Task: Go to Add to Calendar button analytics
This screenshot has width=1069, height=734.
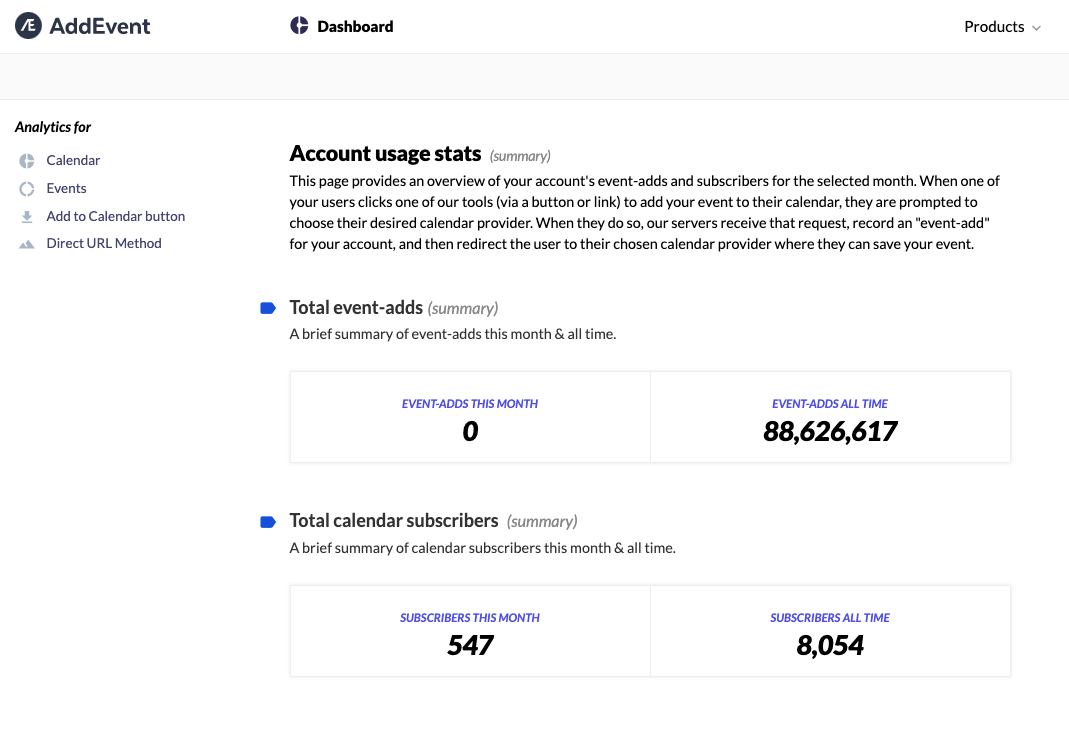Action: click(115, 216)
